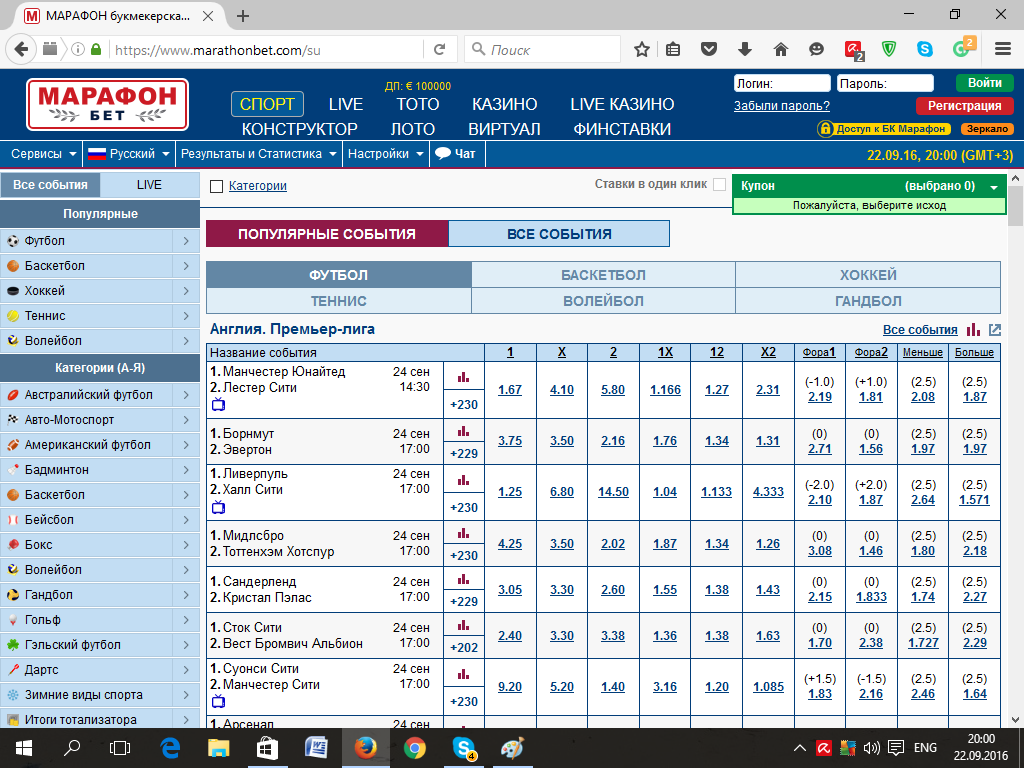Click the Чат speech bubble icon
Screen dimensions: 1024x768
pos(443,154)
